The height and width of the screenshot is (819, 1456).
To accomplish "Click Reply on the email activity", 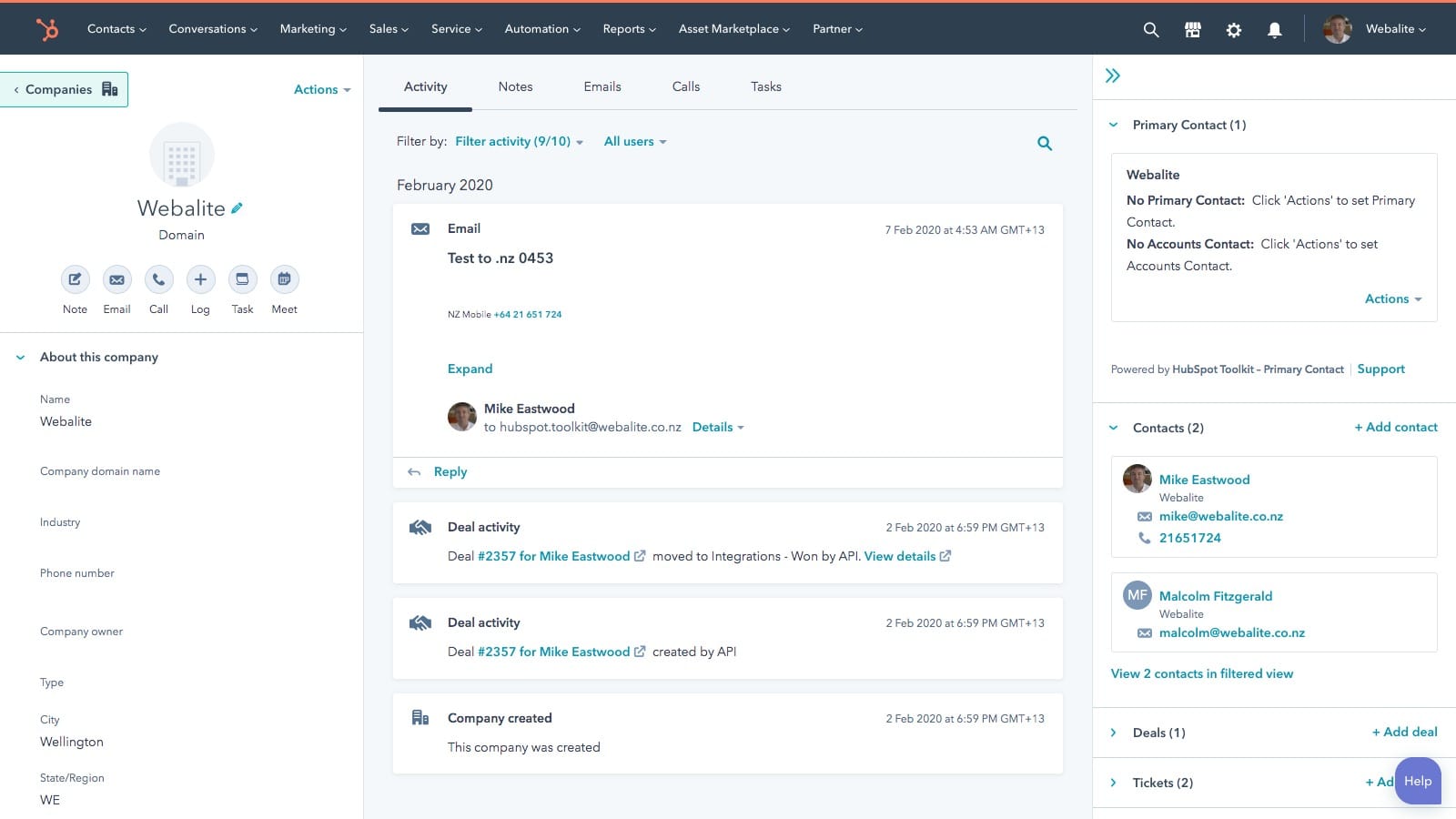I will pyautogui.click(x=450, y=471).
